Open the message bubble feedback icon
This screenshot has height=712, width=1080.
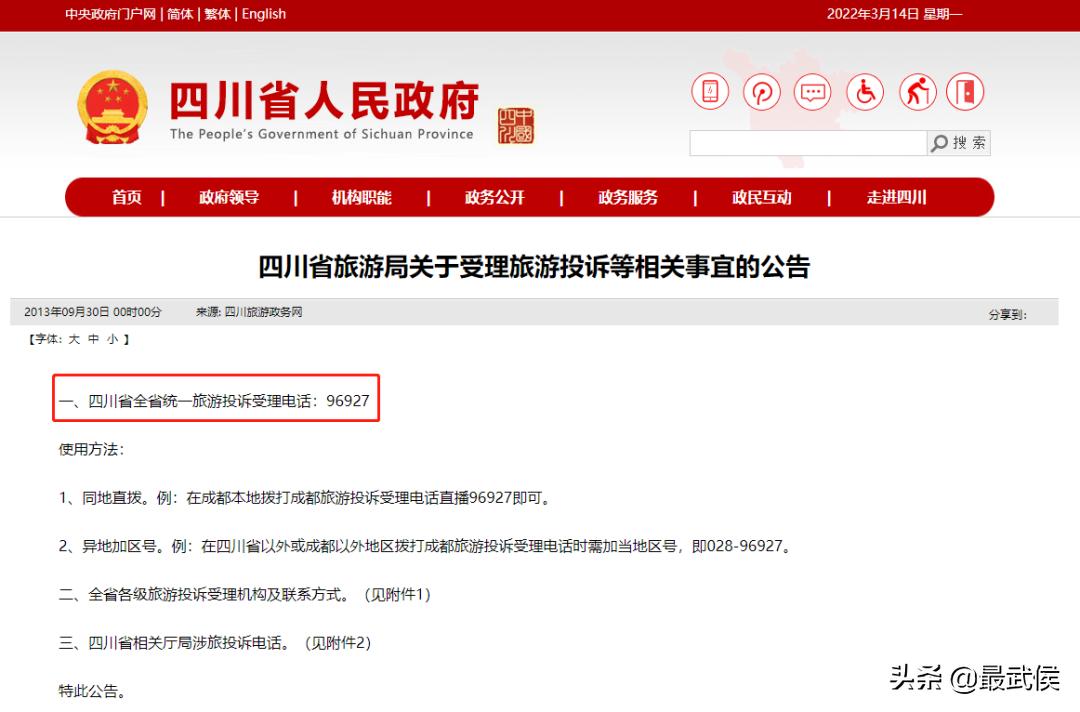coord(812,91)
